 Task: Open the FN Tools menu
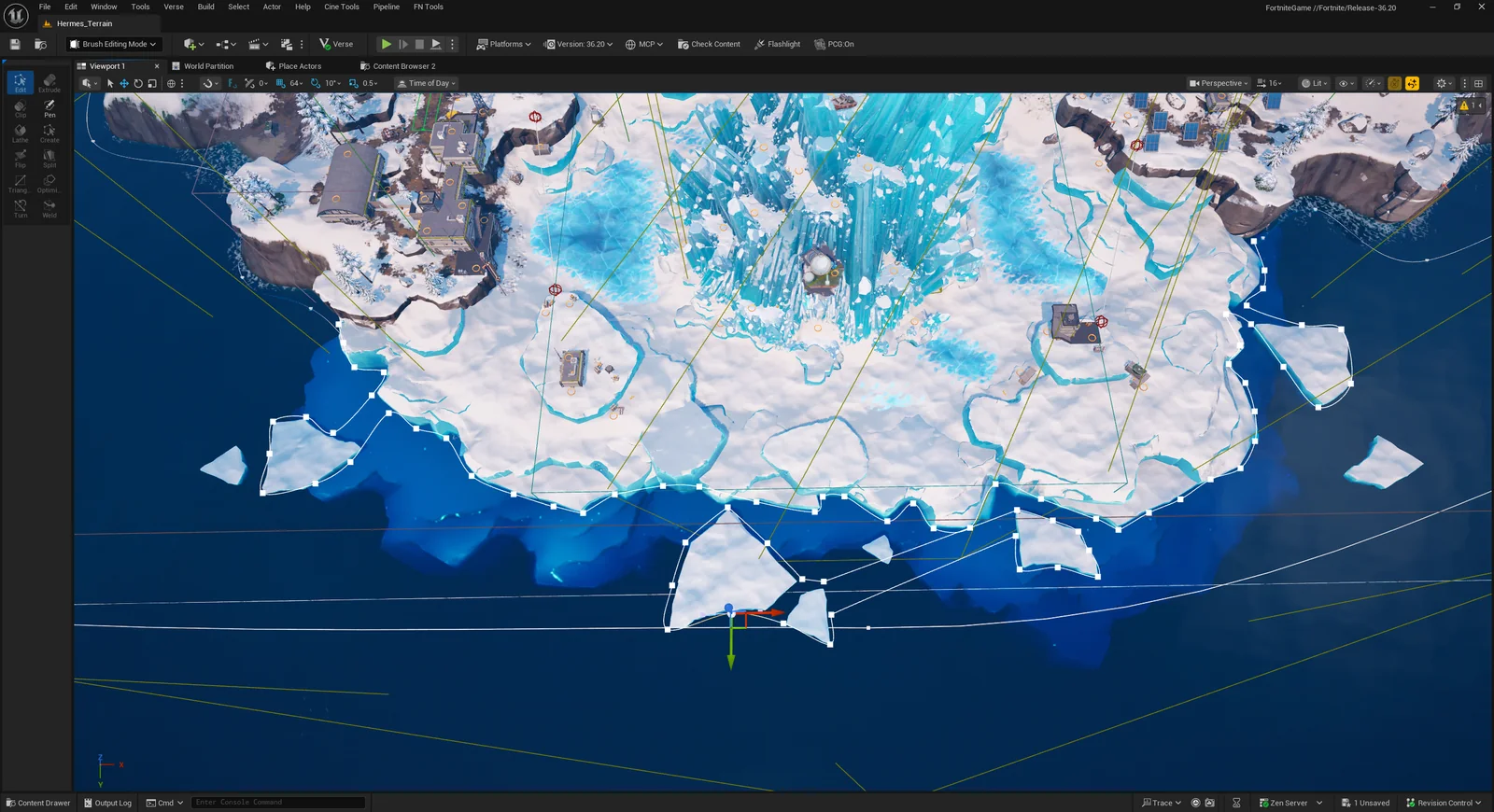pos(429,7)
